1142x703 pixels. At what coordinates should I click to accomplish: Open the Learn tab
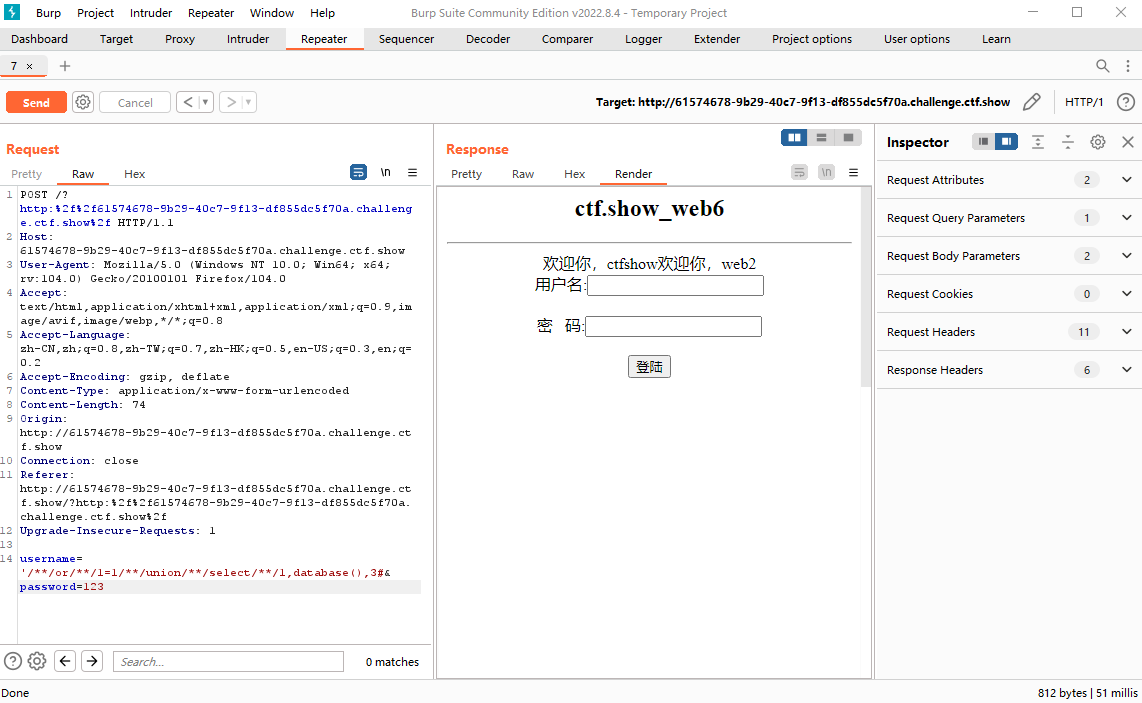[996, 39]
